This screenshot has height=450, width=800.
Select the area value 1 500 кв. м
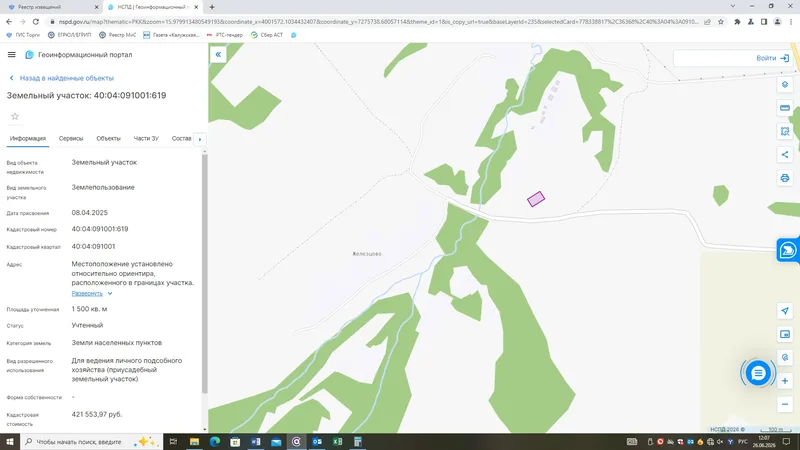89,309
